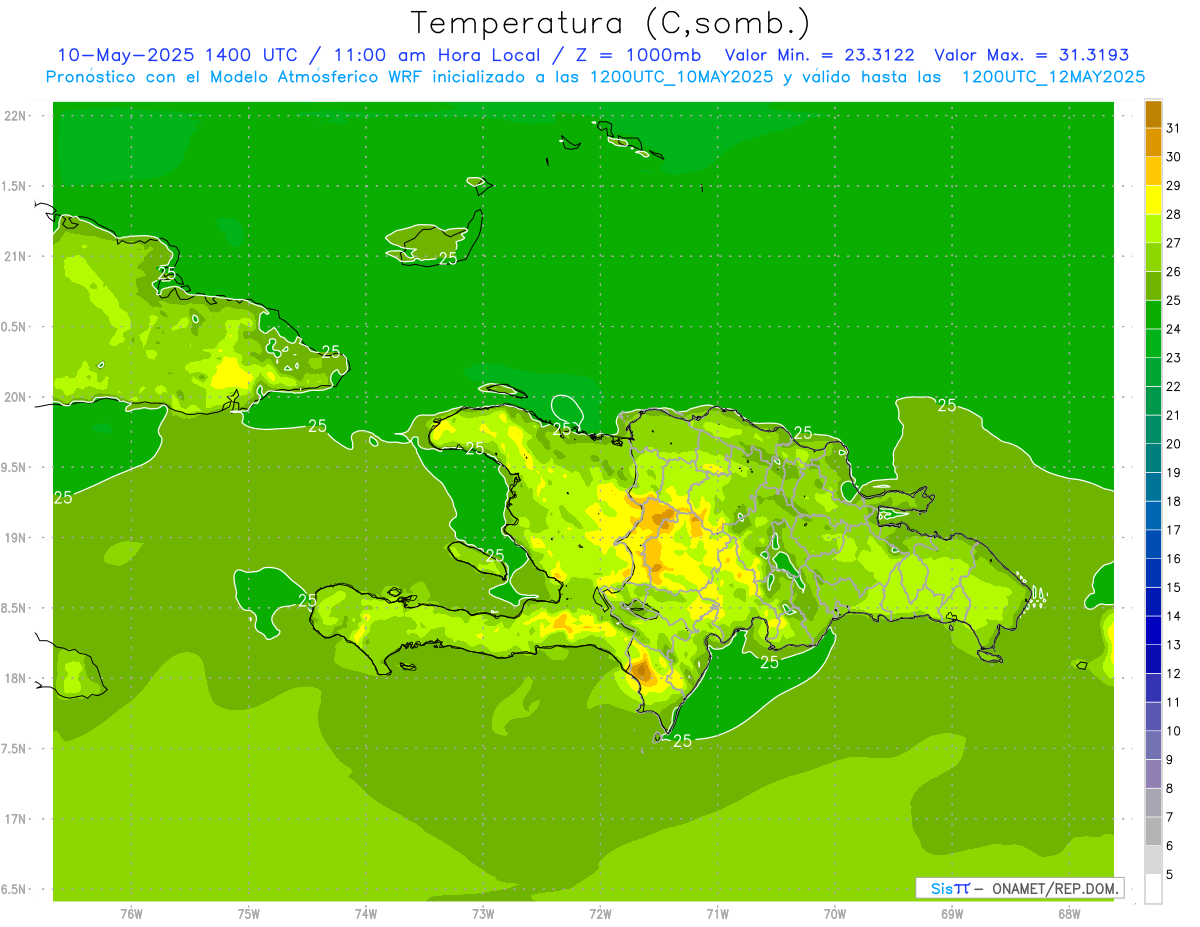Click the 21N latitude axis label
The height and width of the screenshot is (927, 1200).
(15, 256)
